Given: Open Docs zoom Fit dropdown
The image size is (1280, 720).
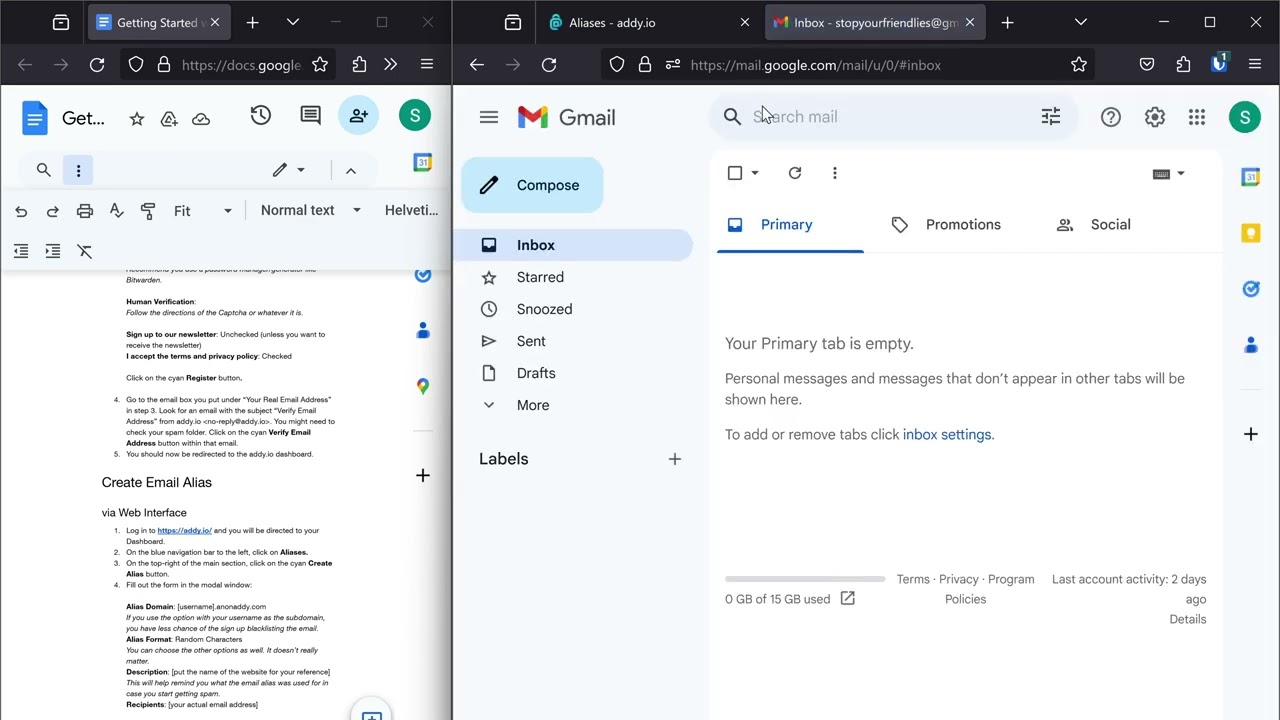Looking at the screenshot, I should 202,211.
